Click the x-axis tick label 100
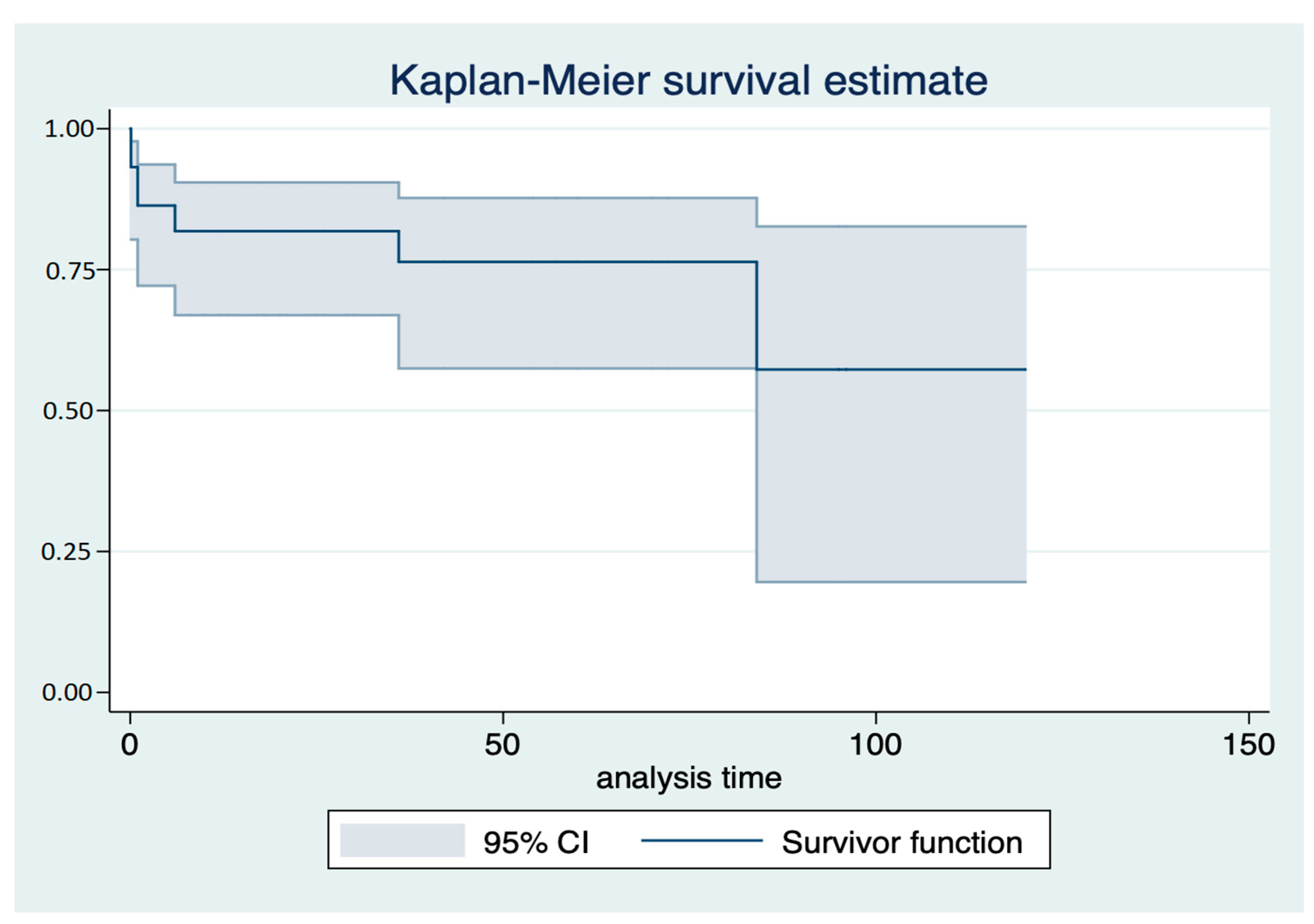 point(875,746)
